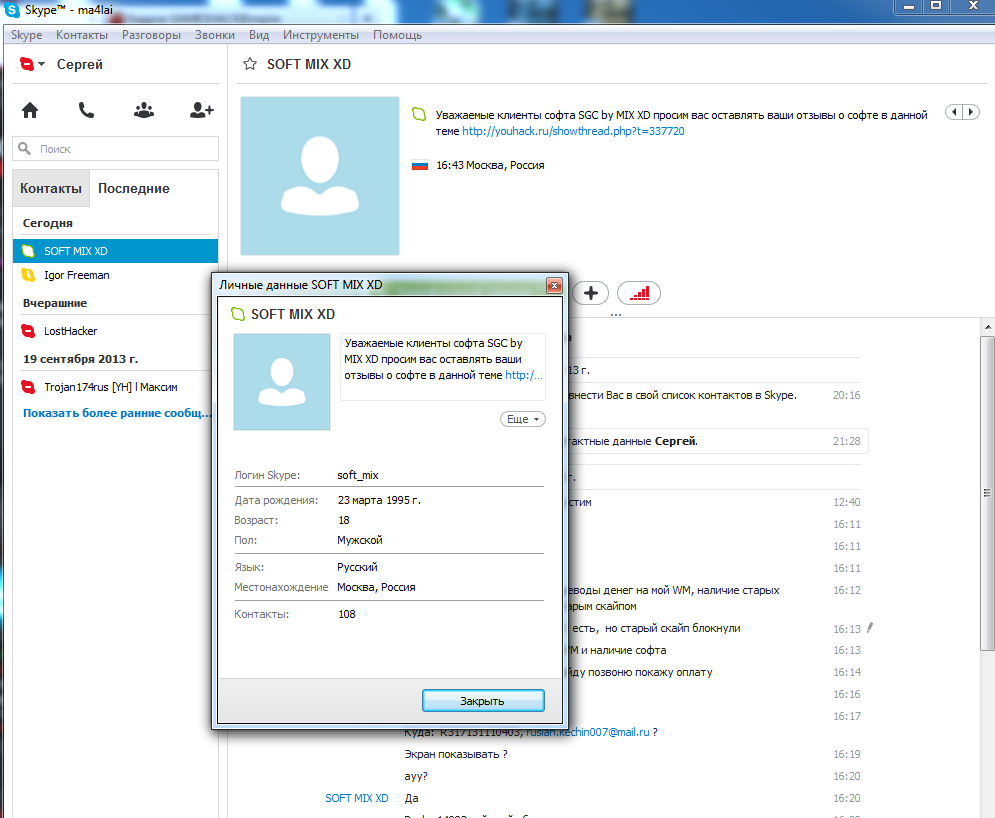
Task: Open the Skype menu
Action: click(x=27, y=35)
